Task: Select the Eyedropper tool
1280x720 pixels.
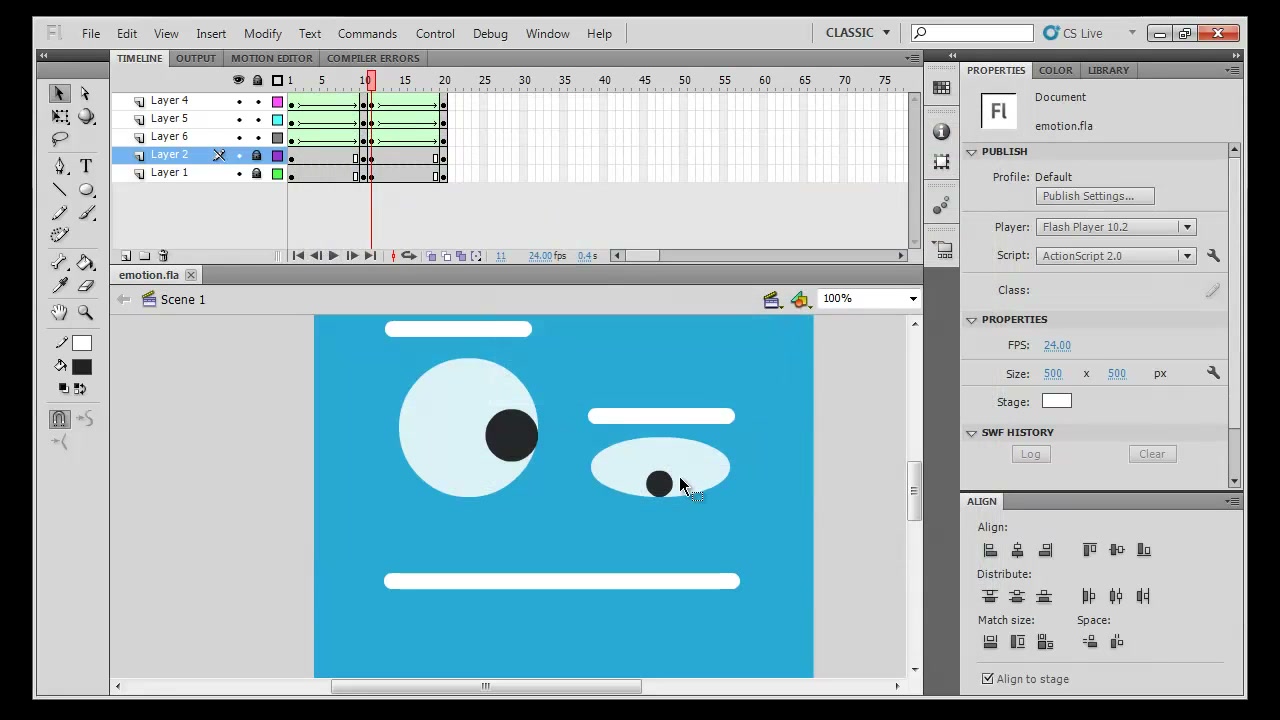Action: [x=59, y=286]
